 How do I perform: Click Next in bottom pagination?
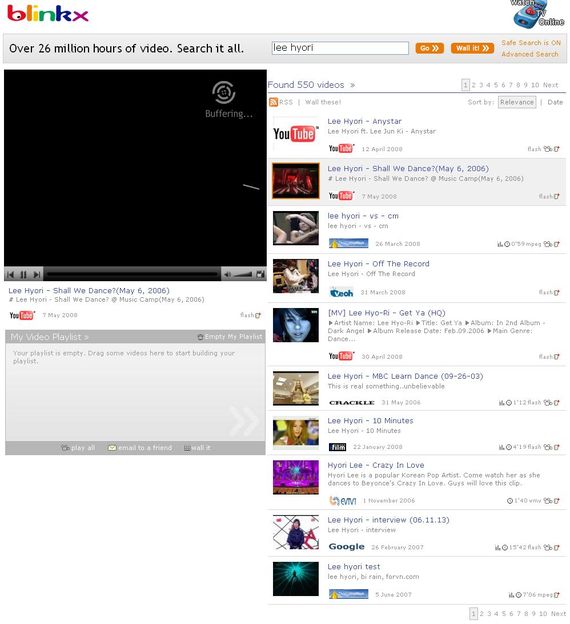click(x=558, y=614)
